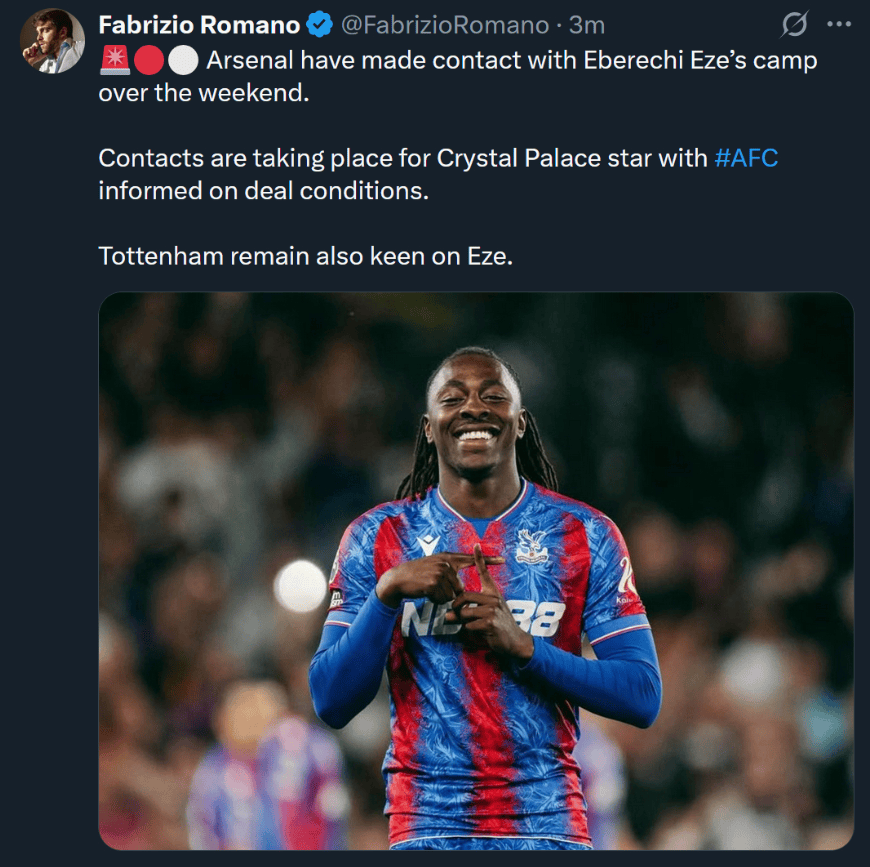Open the Grok actions icon
870x867 pixels.
click(x=794, y=25)
